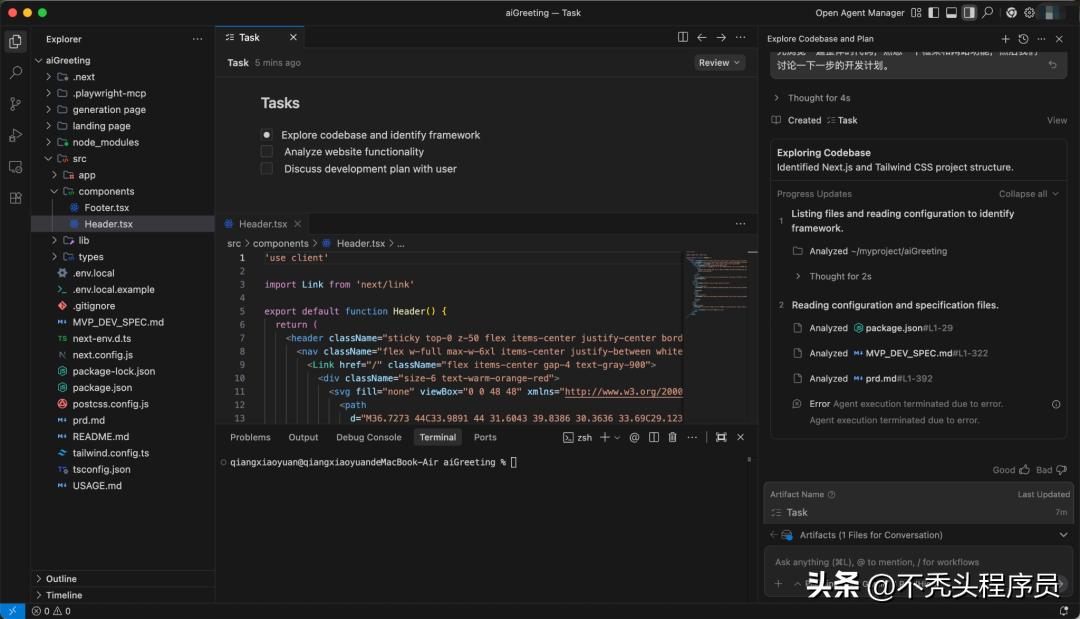
Task: Kill terminal with the trash icon
Action: [672, 437]
